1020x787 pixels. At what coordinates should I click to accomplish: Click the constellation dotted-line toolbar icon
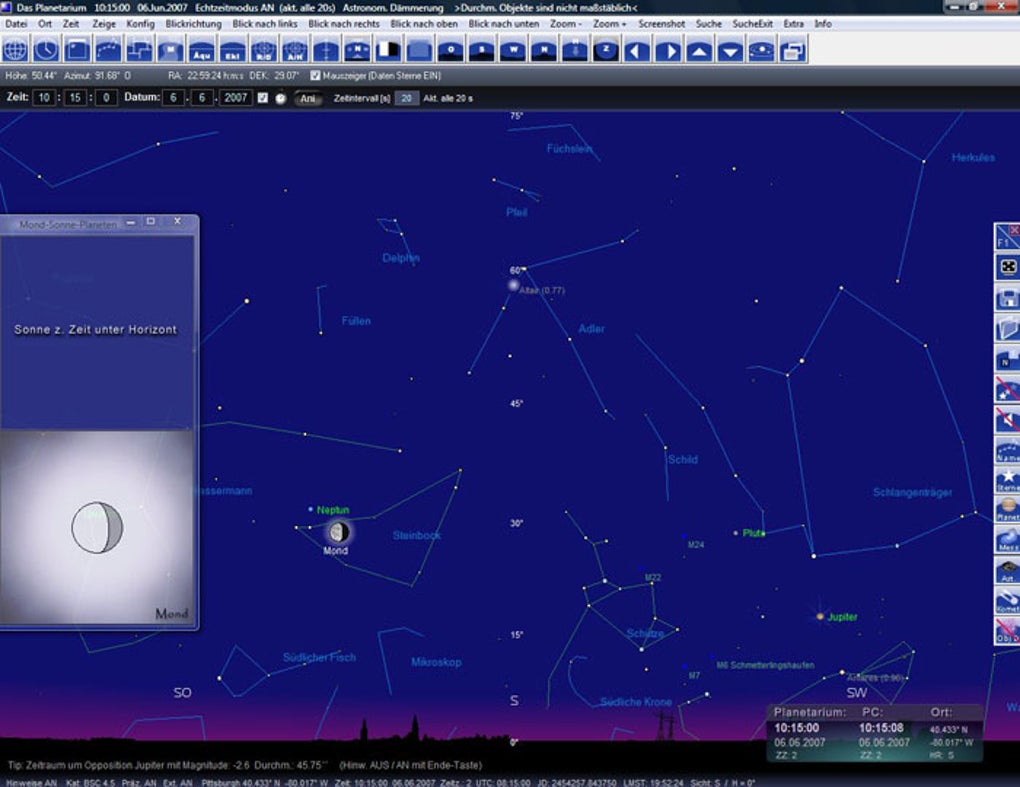pos(108,50)
